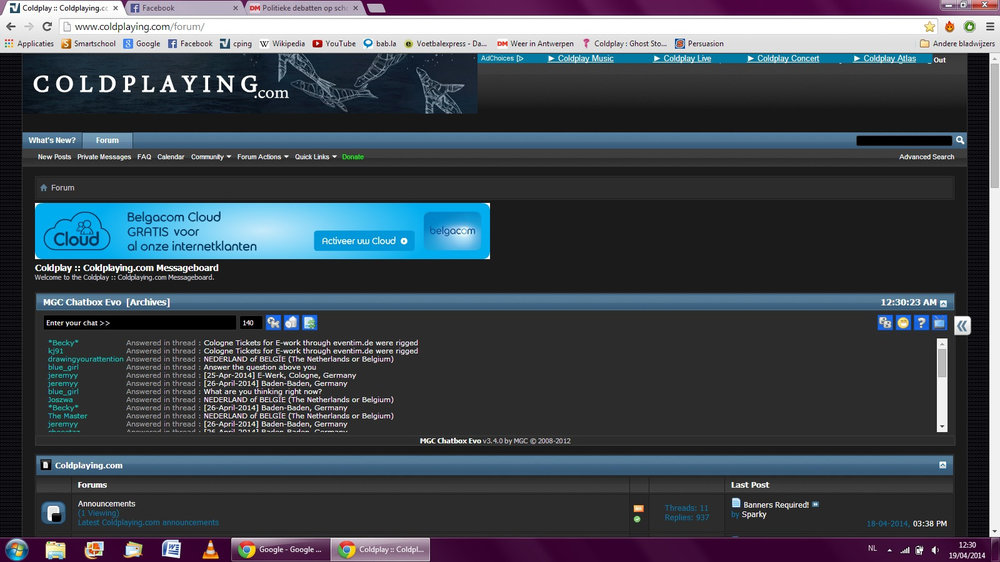Click the Coldplay Atlas ad link
1000x562 pixels.
[885, 59]
